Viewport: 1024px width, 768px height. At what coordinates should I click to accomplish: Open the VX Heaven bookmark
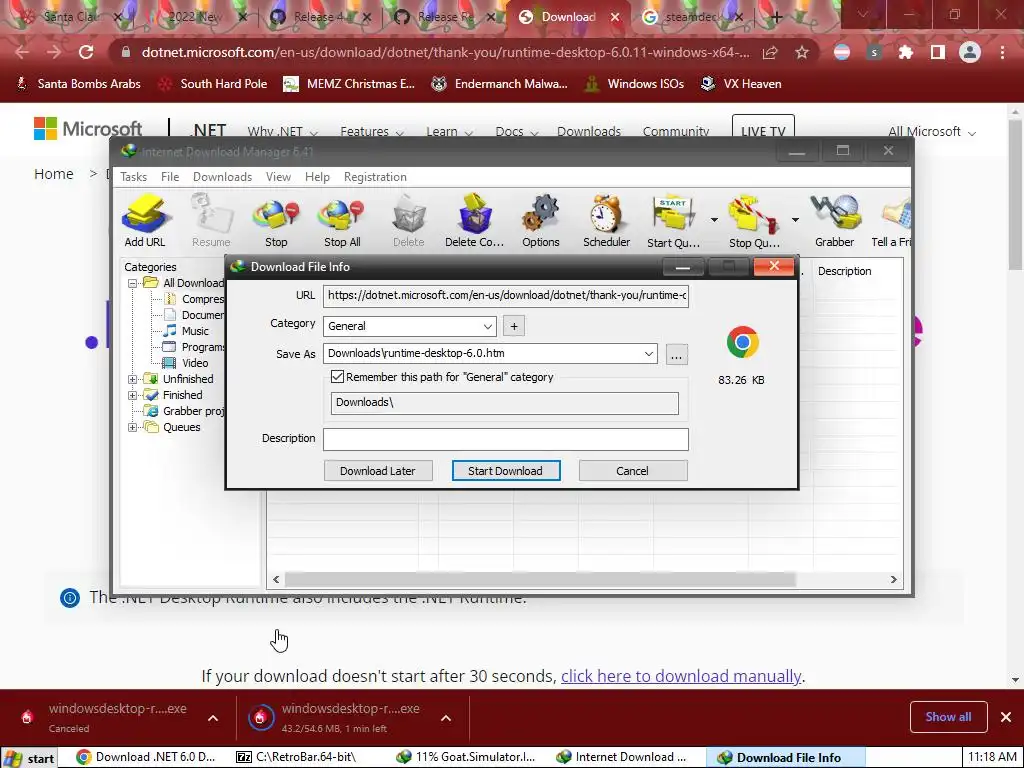coord(741,84)
